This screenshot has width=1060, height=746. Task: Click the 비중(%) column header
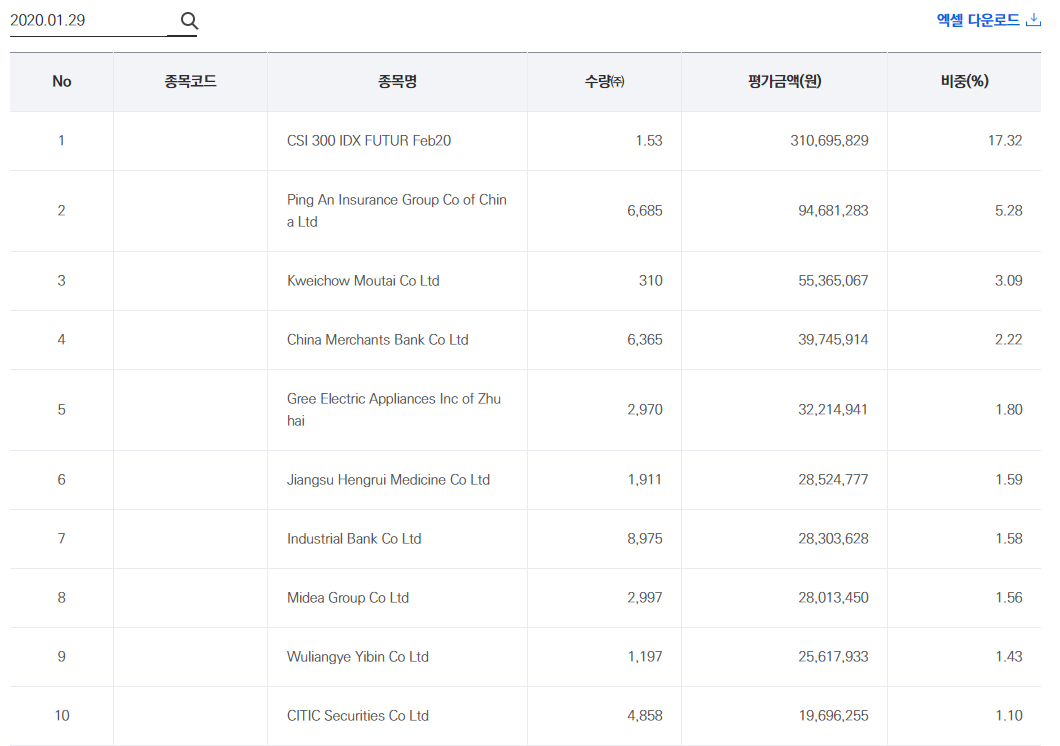click(965, 82)
